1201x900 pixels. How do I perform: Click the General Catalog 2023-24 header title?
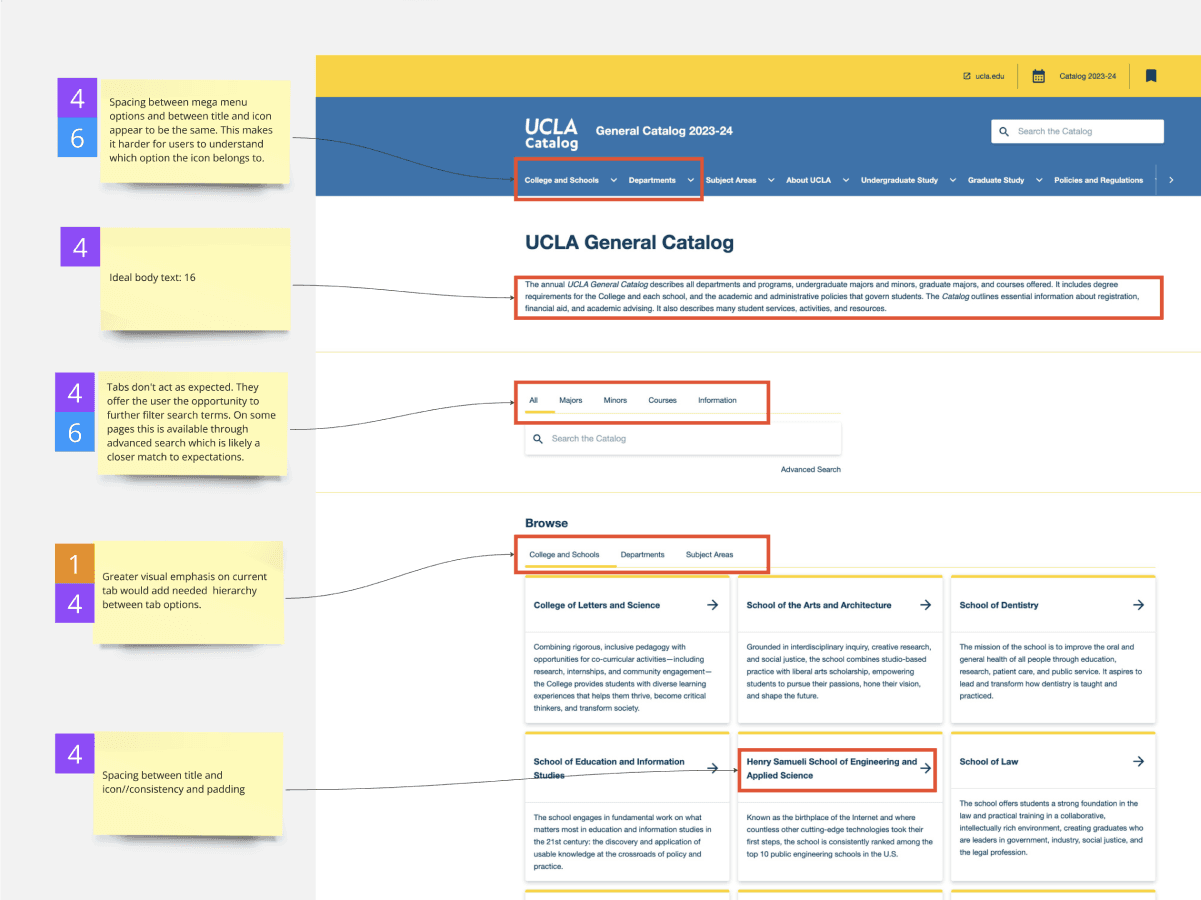coord(665,131)
